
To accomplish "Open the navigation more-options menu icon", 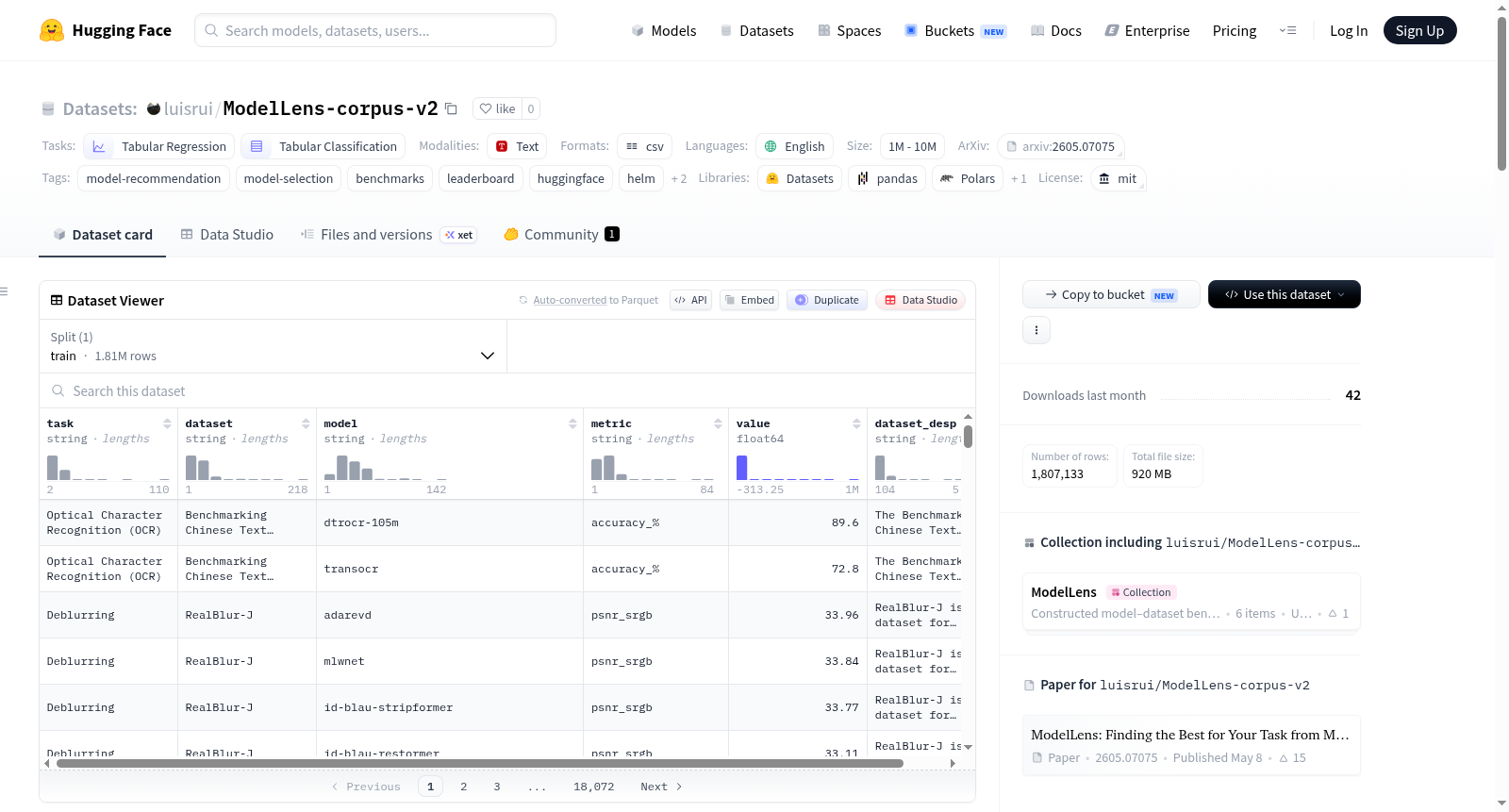I will tap(1287, 30).
